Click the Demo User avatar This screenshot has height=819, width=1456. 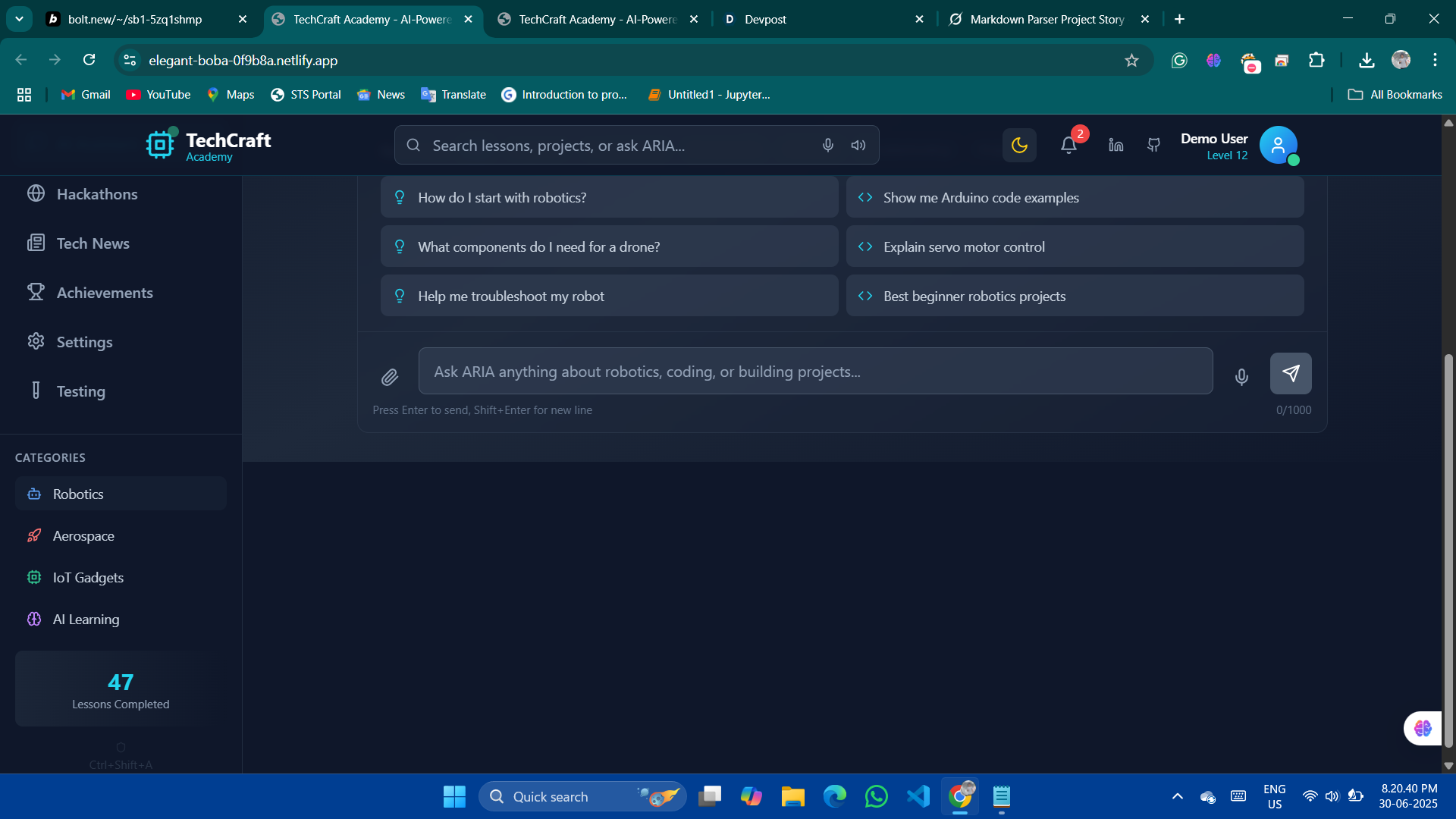1278,145
